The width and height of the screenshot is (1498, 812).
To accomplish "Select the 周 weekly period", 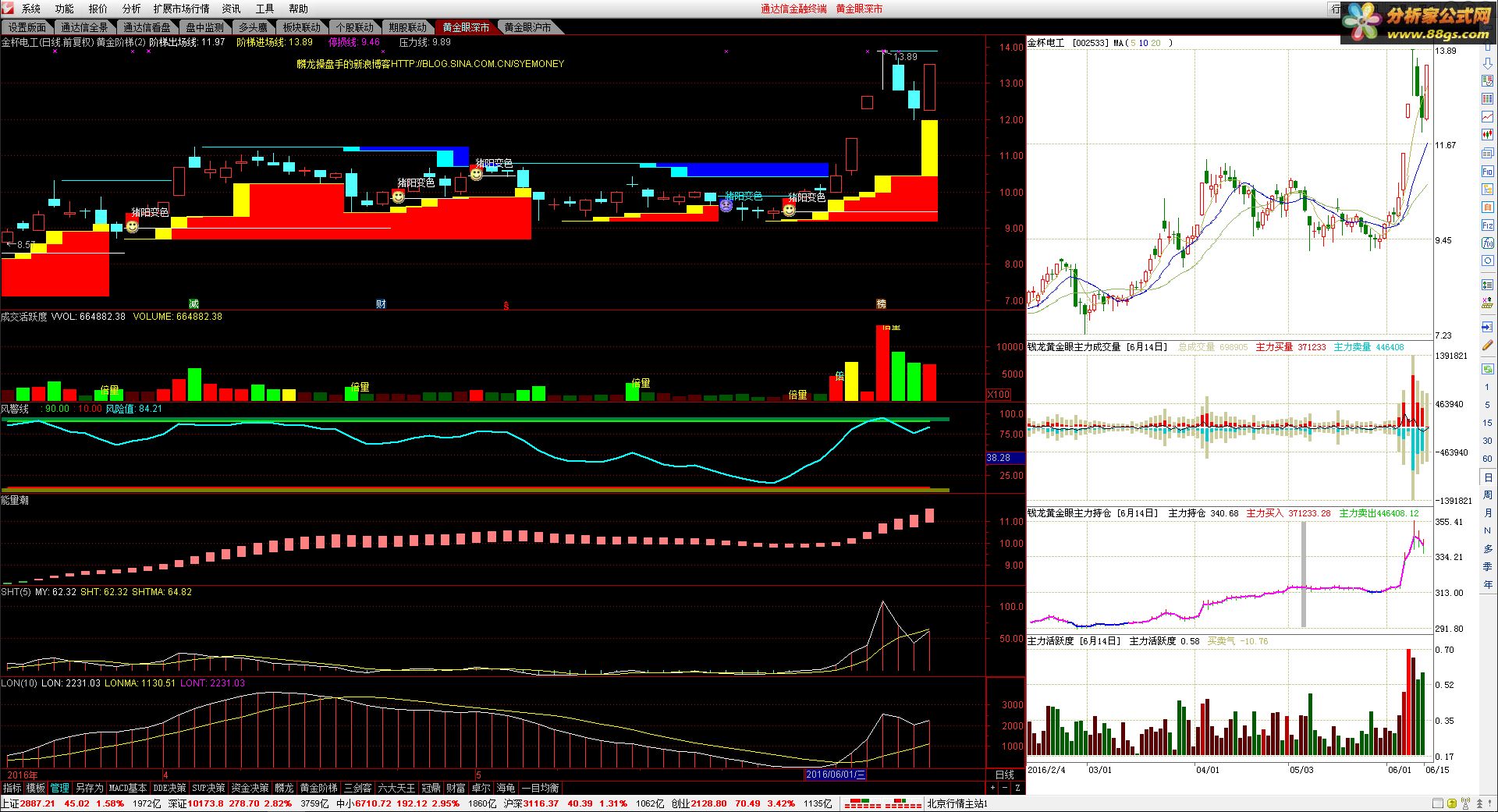I will (1487, 495).
